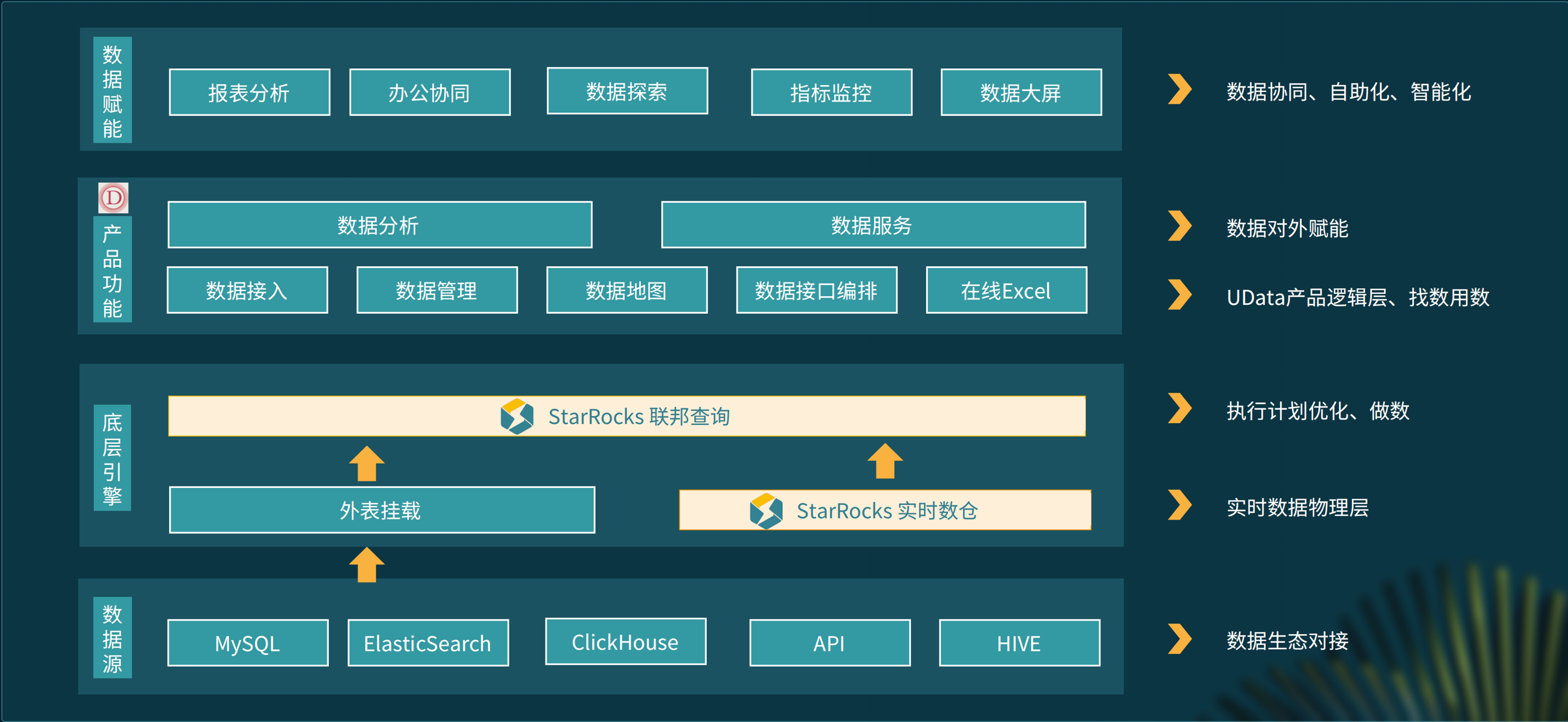
Task: Click the 报表分析 box
Action: click(x=249, y=93)
